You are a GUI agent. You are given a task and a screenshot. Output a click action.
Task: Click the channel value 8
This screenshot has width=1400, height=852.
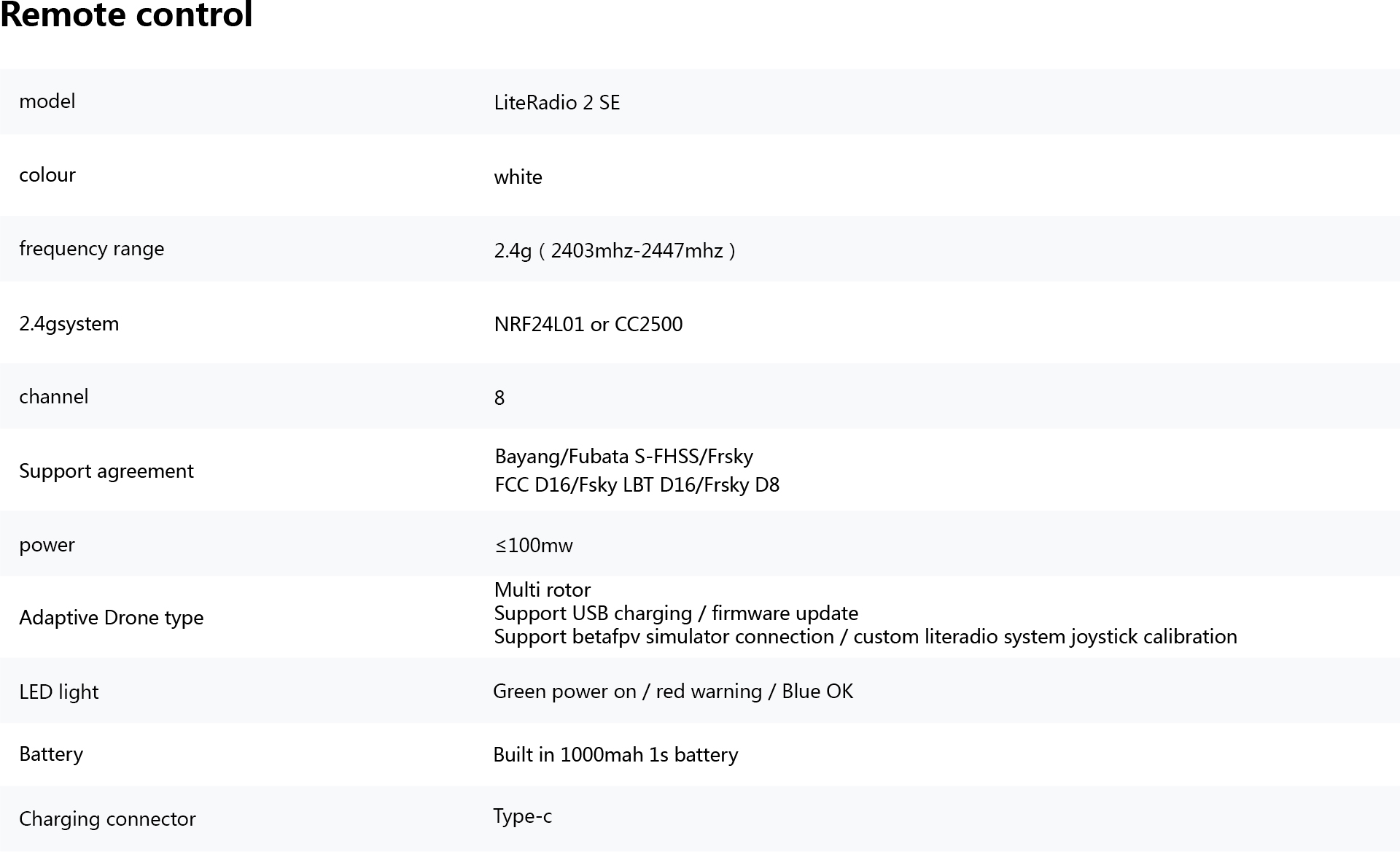pyautogui.click(x=499, y=398)
